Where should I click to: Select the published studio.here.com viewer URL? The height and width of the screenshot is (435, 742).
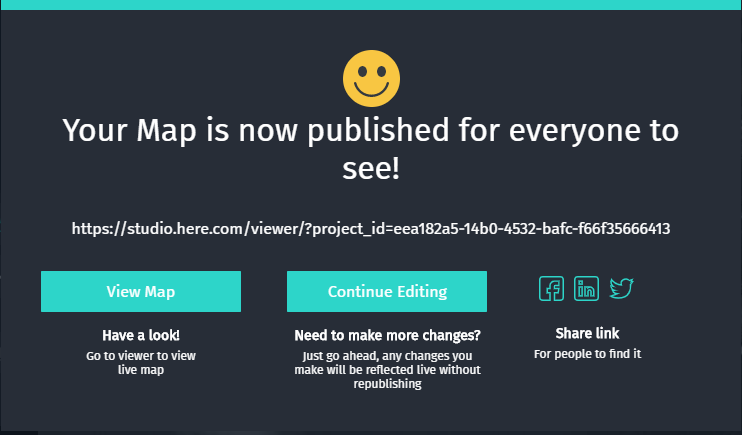371,229
